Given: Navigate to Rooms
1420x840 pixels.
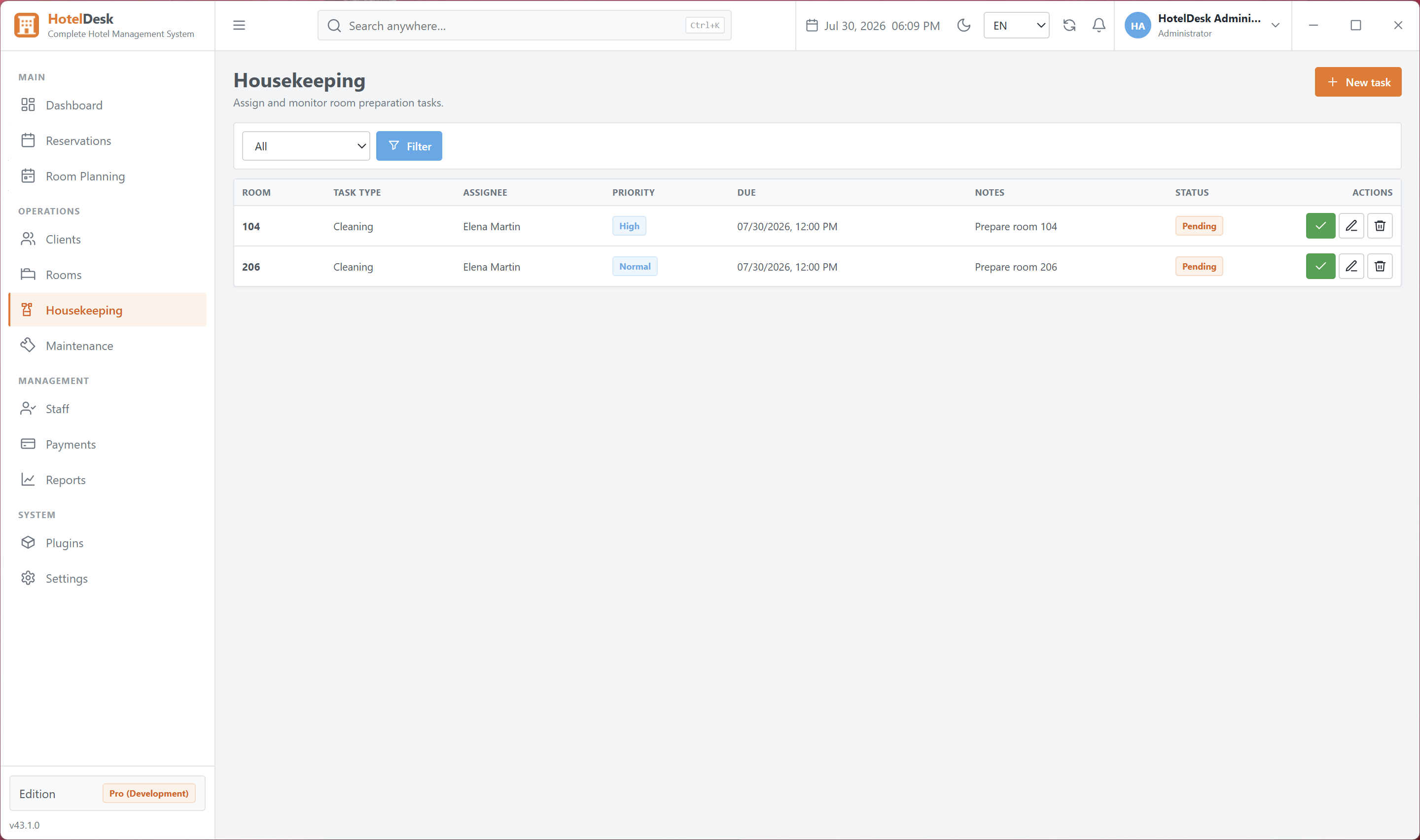Looking at the screenshot, I should coord(107,275).
